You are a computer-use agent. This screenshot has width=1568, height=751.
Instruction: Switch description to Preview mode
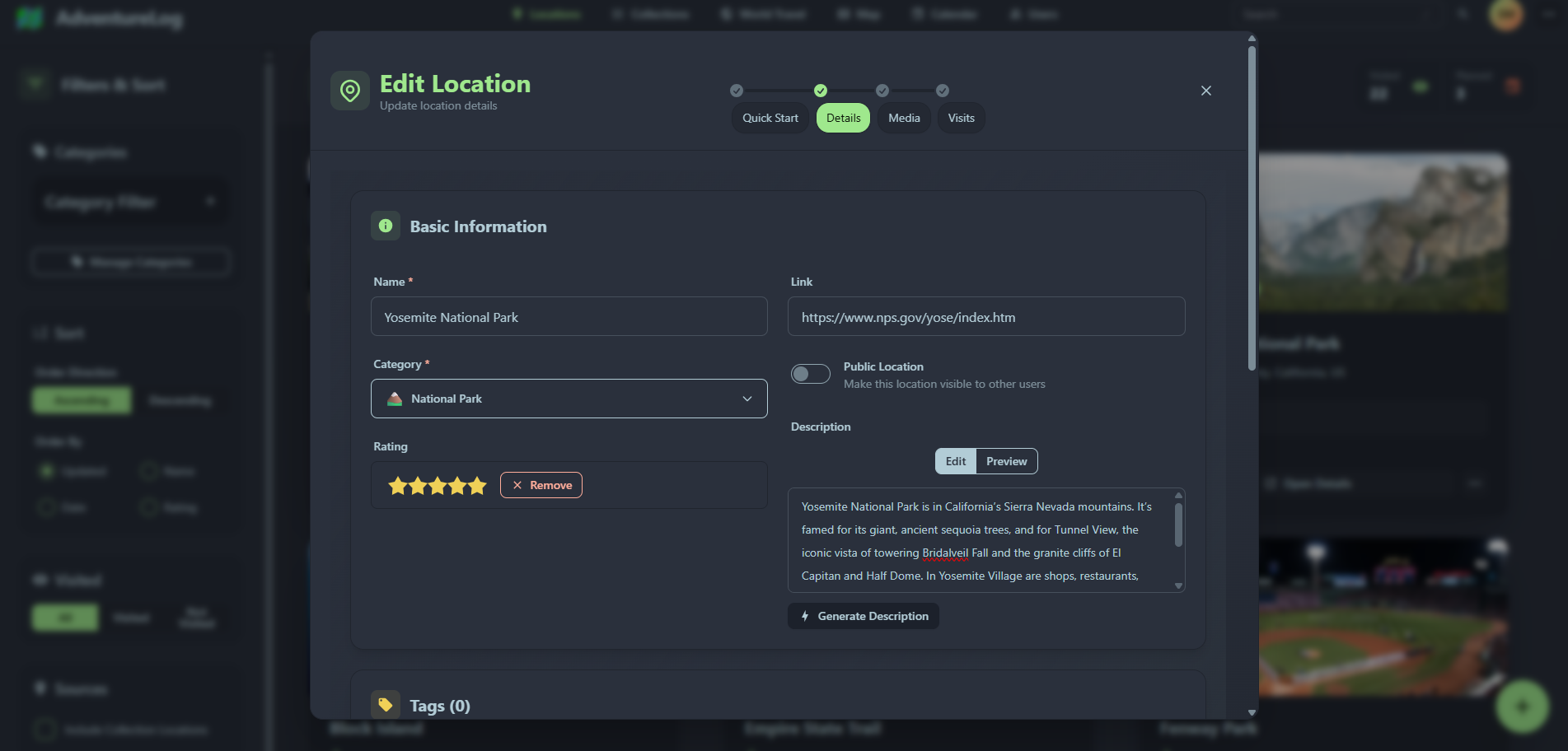(1006, 461)
